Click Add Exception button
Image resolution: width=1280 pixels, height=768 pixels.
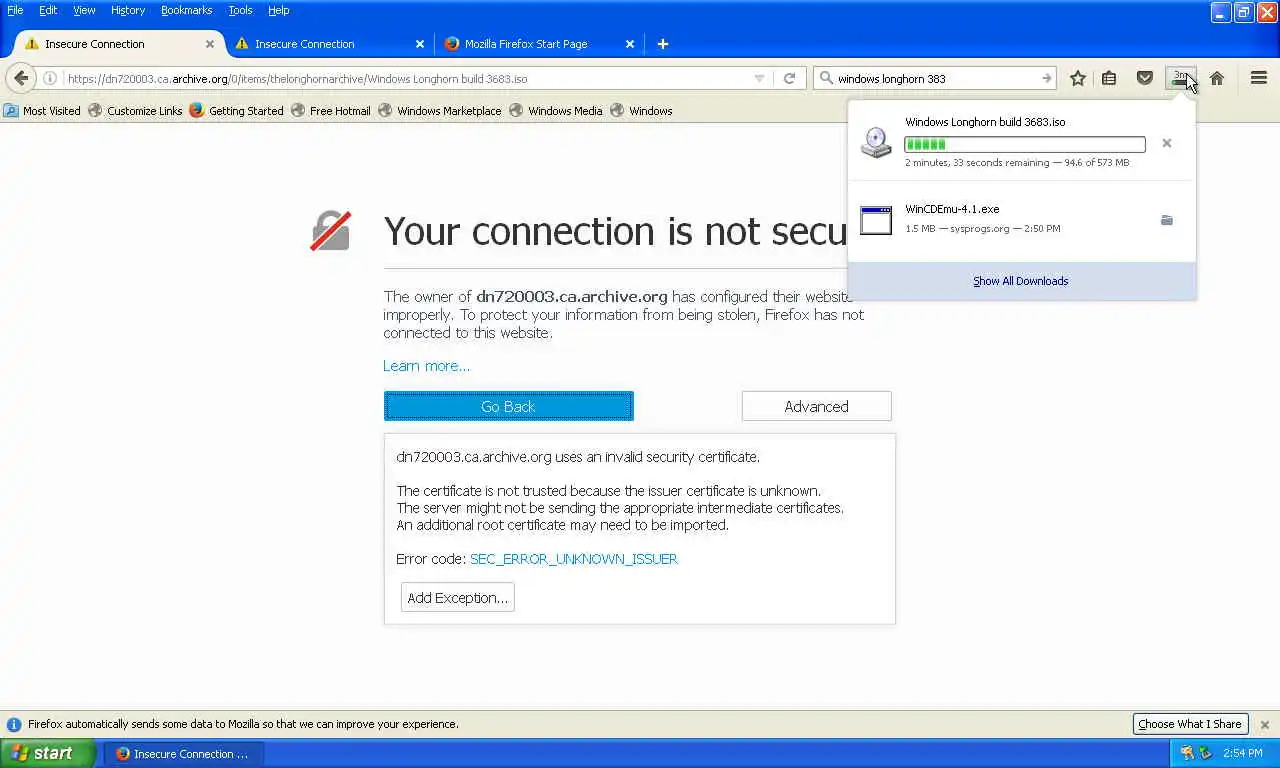(458, 598)
